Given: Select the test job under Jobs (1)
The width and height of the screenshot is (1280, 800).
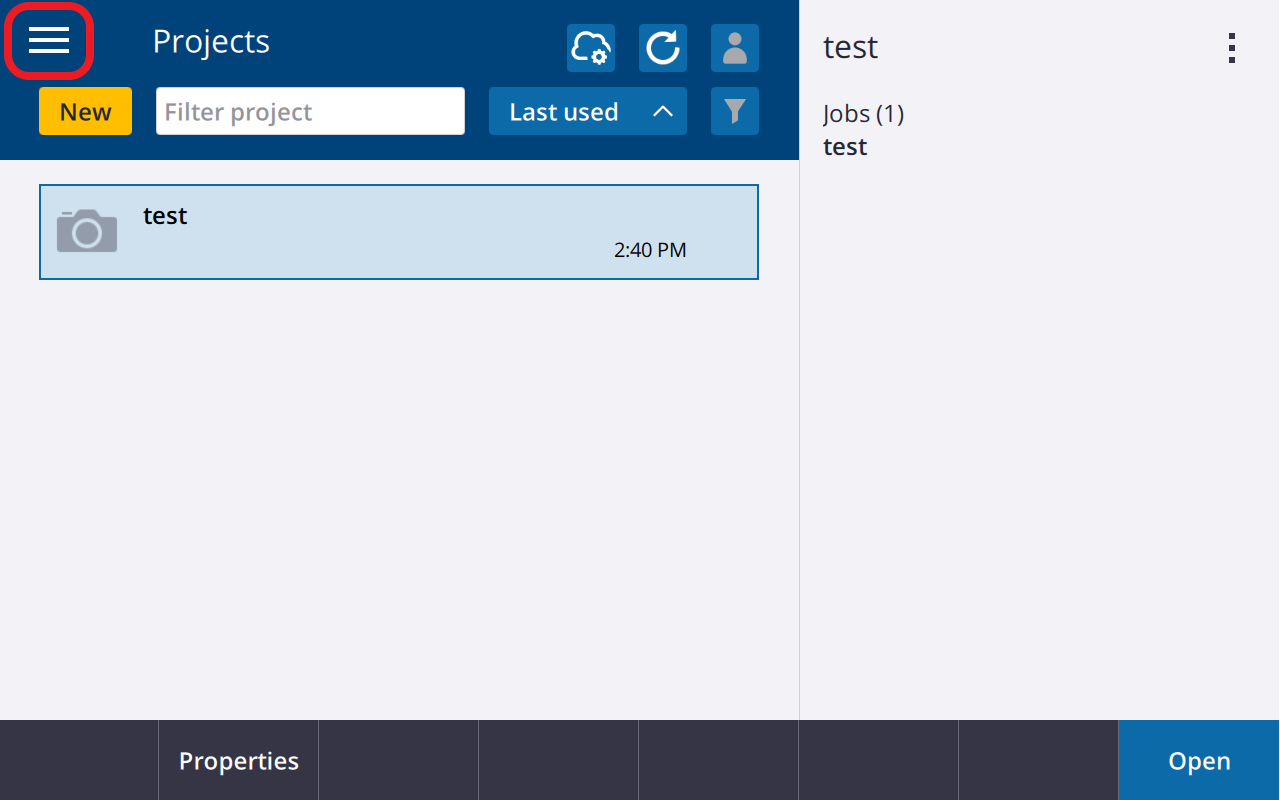Looking at the screenshot, I should [x=845, y=147].
